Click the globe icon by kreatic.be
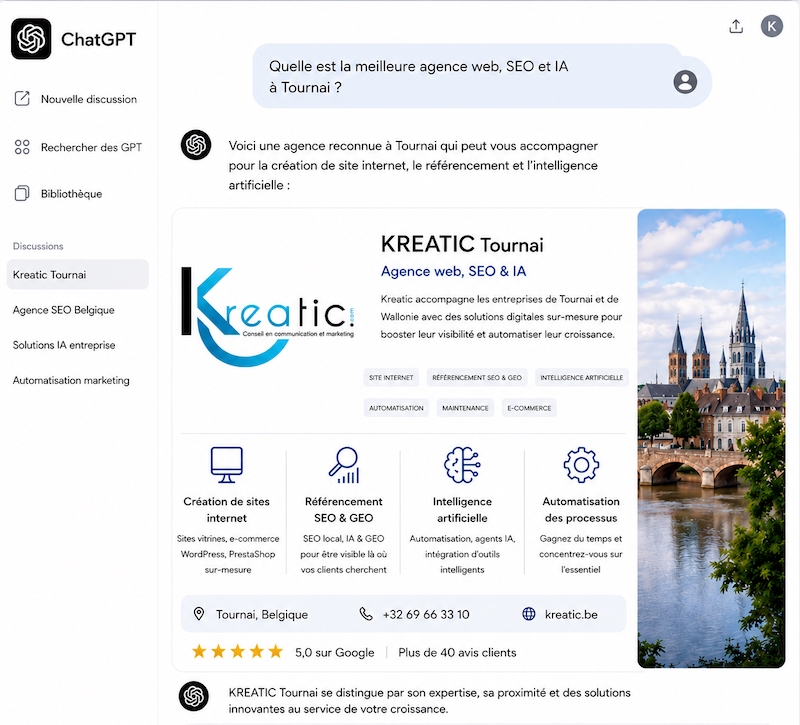 click(529, 614)
